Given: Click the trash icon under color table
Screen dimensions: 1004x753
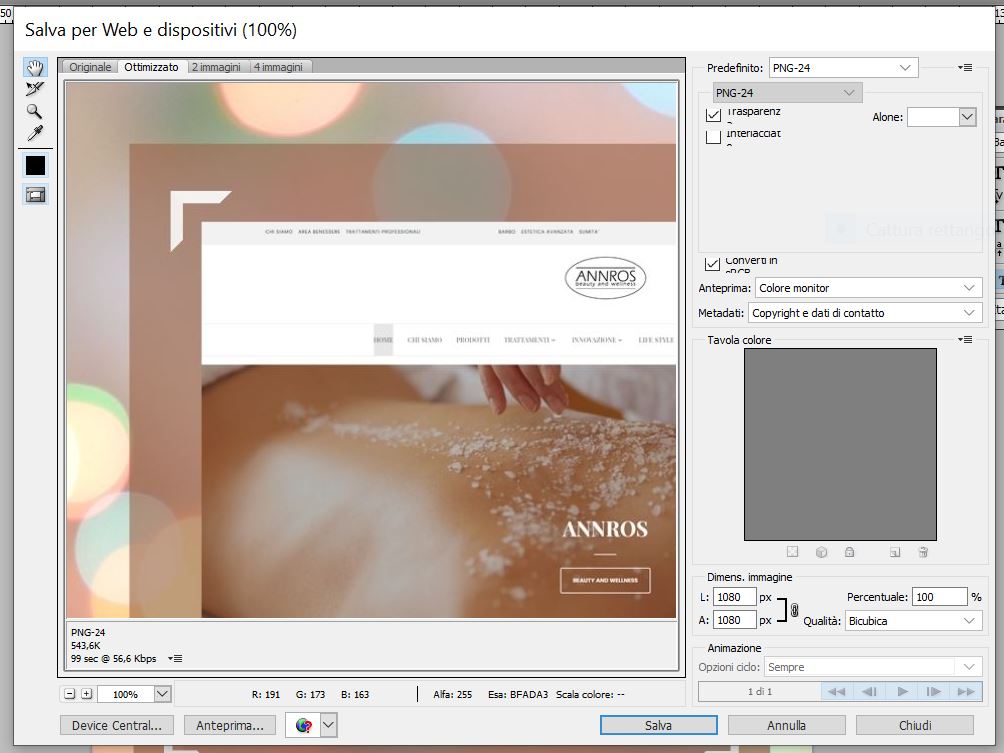Looking at the screenshot, I should 923,552.
